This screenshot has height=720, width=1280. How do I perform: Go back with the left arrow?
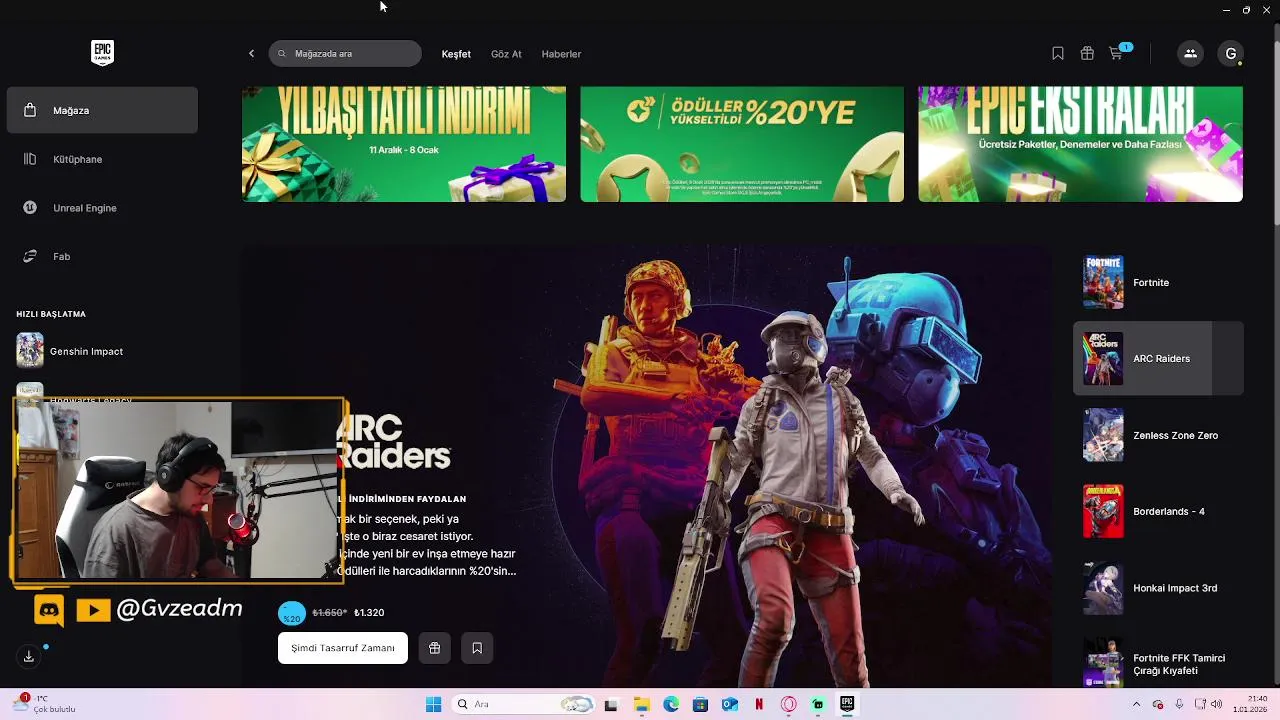(251, 54)
